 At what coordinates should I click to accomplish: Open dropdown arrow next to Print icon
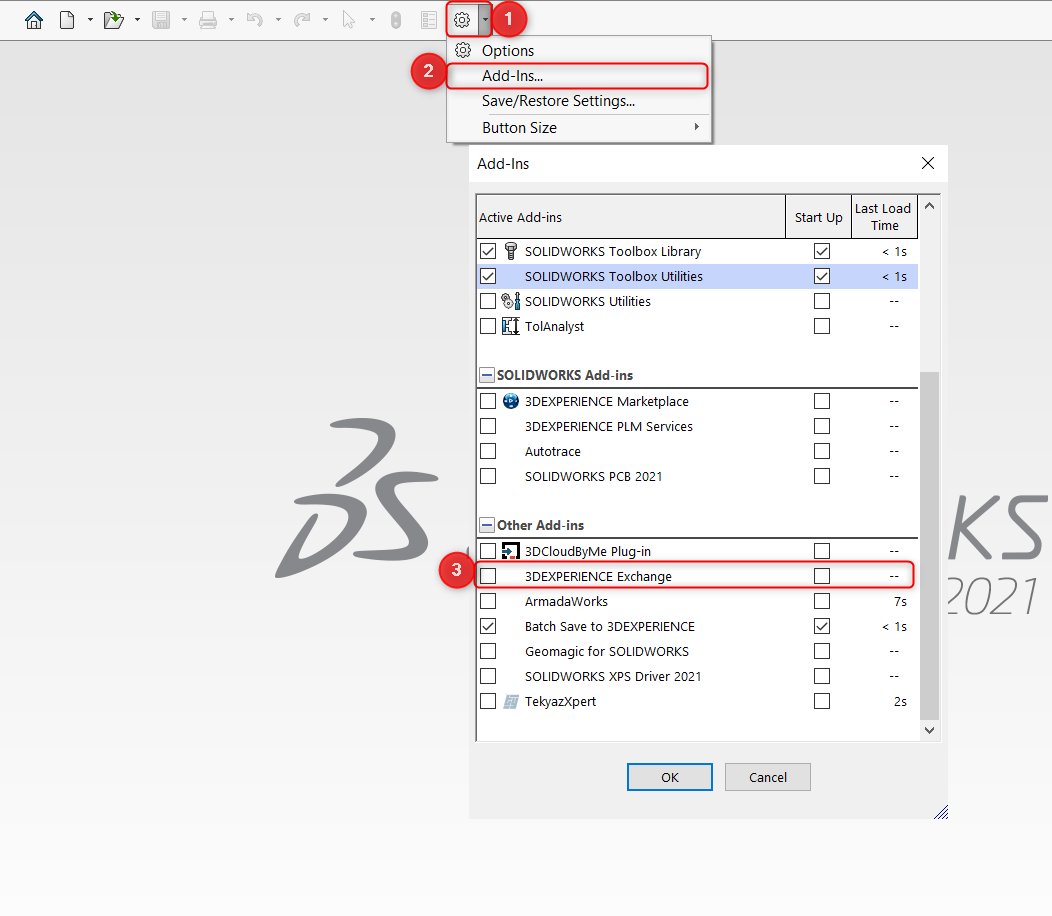tap(231, 20)
